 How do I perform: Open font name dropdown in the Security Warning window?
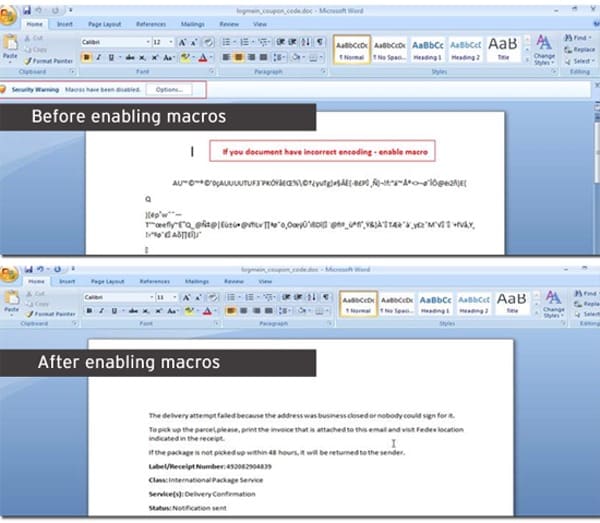coord(148,42)
